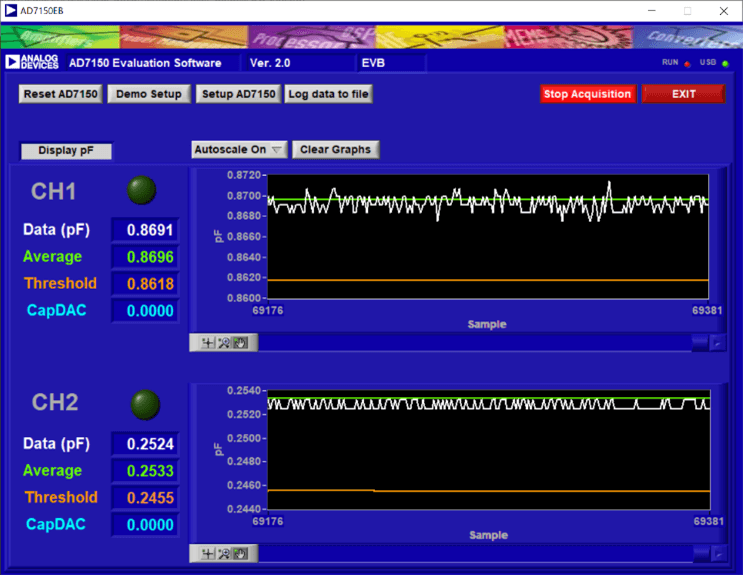Click the Analog Devices logo
This screenshot has width=743, height=575.
coord(32,62)
